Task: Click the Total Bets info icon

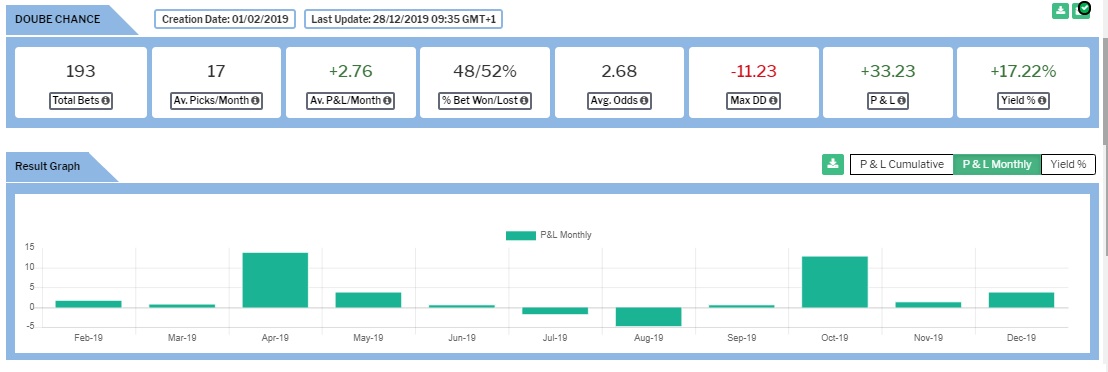Action: (105, 100)
